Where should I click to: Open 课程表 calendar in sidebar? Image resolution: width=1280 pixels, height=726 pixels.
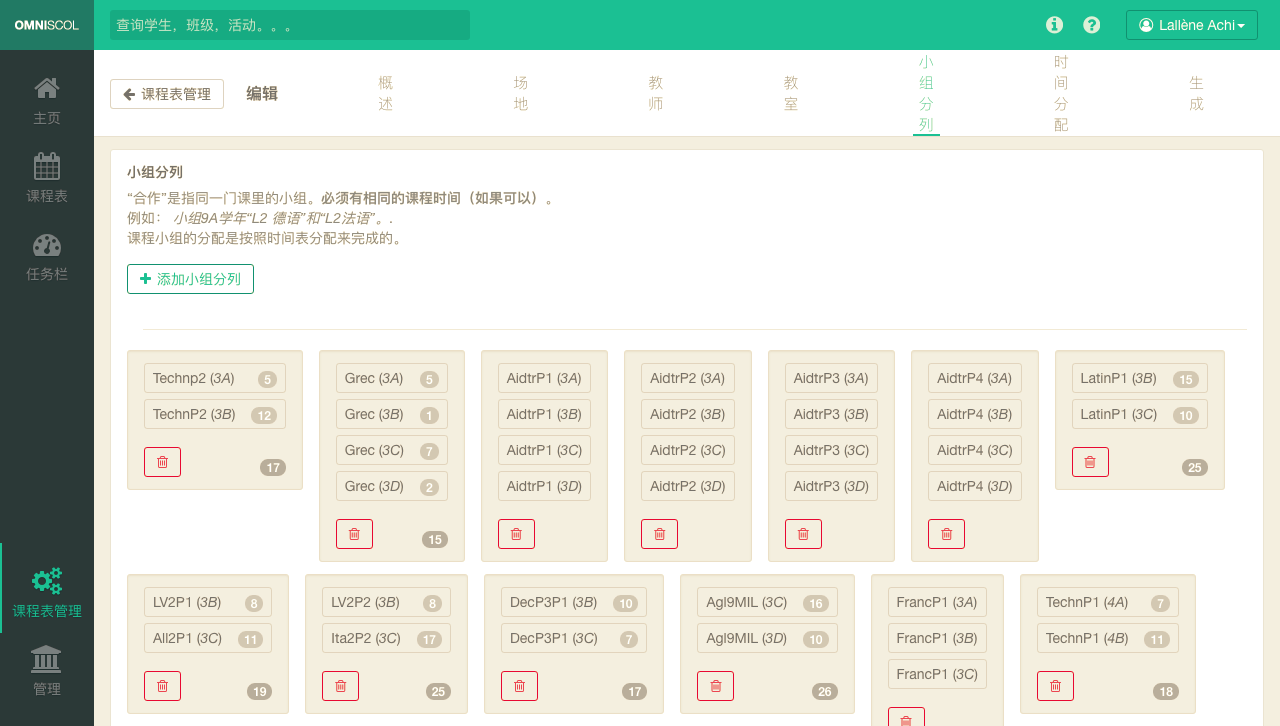(47, 178)
